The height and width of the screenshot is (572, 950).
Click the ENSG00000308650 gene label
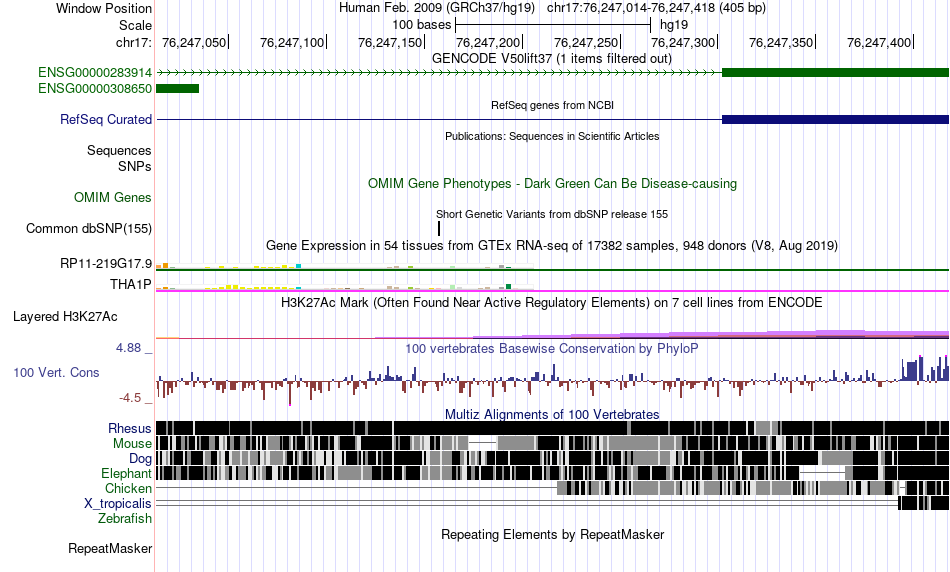point(95,88)
